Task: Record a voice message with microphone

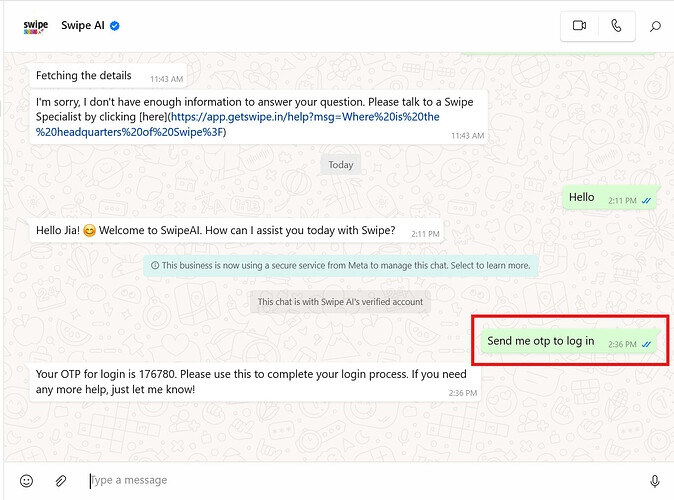Action: (x=654, y=481)
